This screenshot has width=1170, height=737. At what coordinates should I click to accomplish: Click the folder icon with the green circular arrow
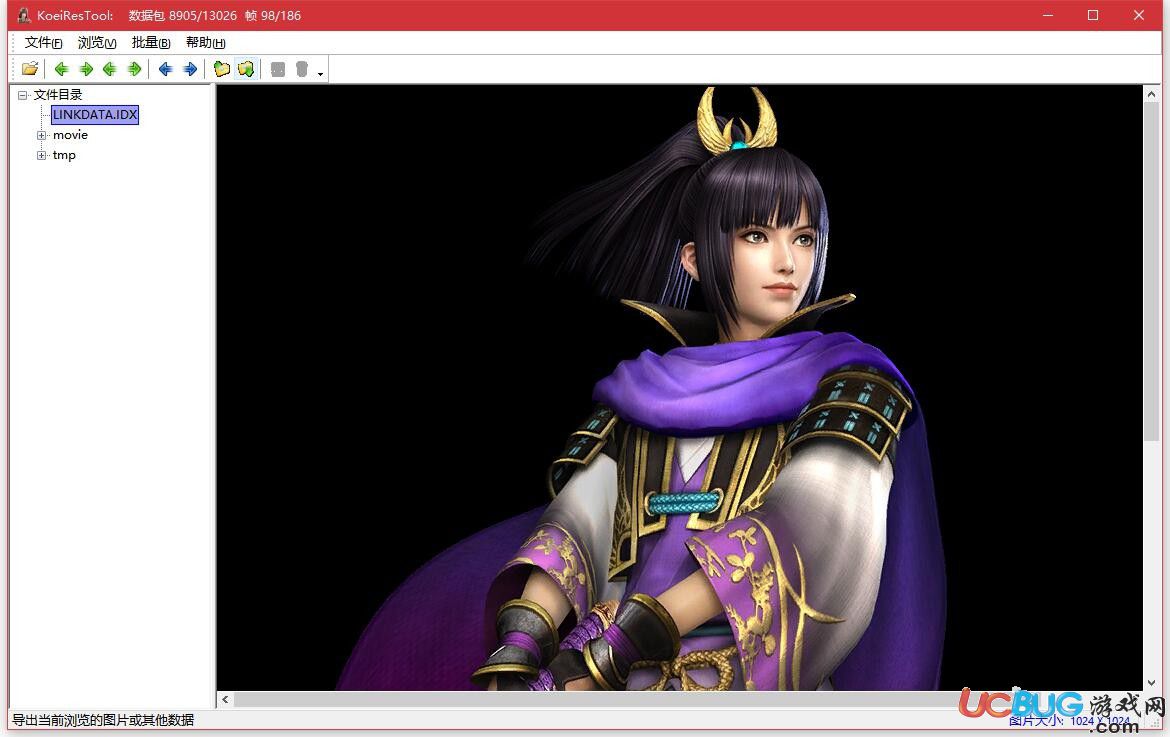click(x=222, y=69)
